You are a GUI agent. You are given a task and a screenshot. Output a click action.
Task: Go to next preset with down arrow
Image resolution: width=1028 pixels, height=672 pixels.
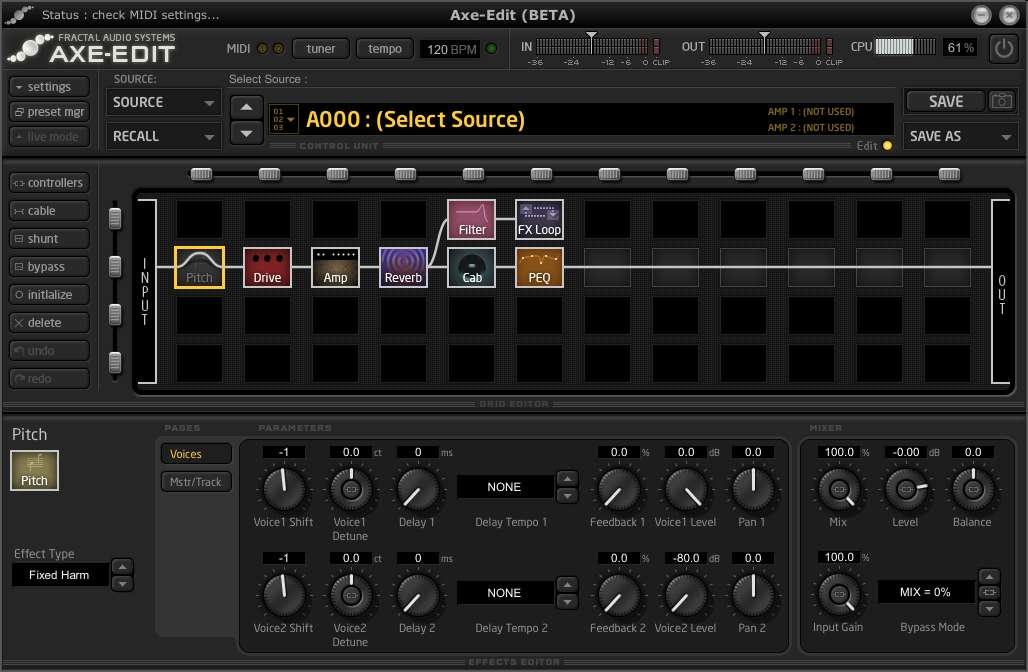click(x=247, y=134)
